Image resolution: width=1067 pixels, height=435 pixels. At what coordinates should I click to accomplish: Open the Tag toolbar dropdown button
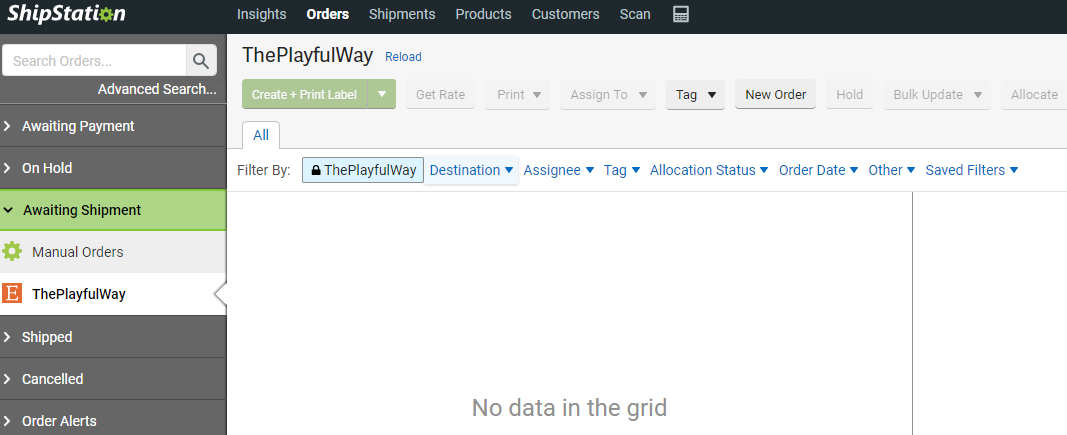point(695,95)
